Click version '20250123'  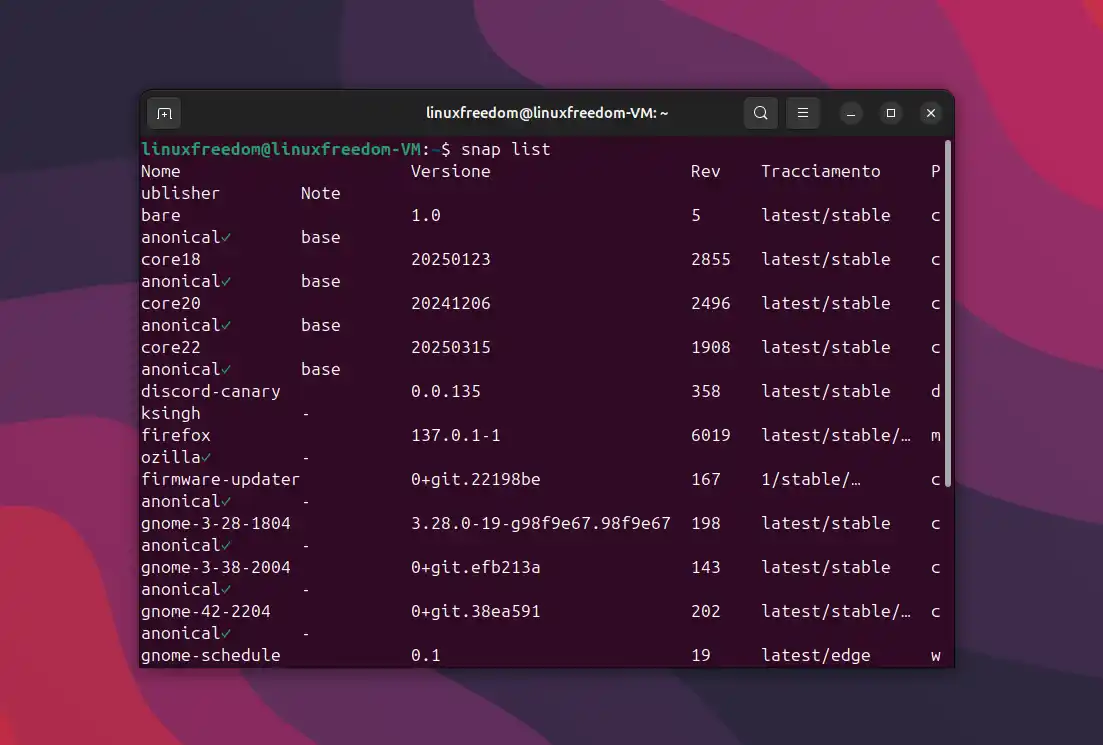click(450, 259)
